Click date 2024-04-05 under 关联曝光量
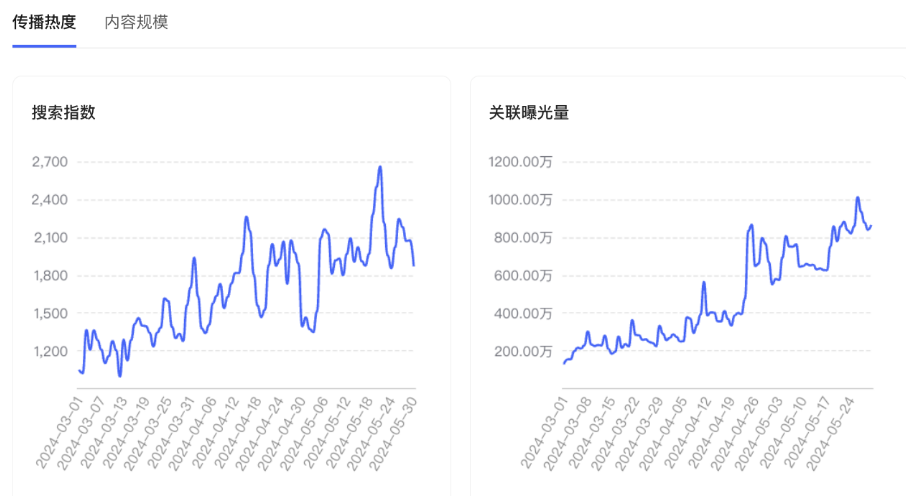This screenshot has height=496, width=906. point(663,432)
